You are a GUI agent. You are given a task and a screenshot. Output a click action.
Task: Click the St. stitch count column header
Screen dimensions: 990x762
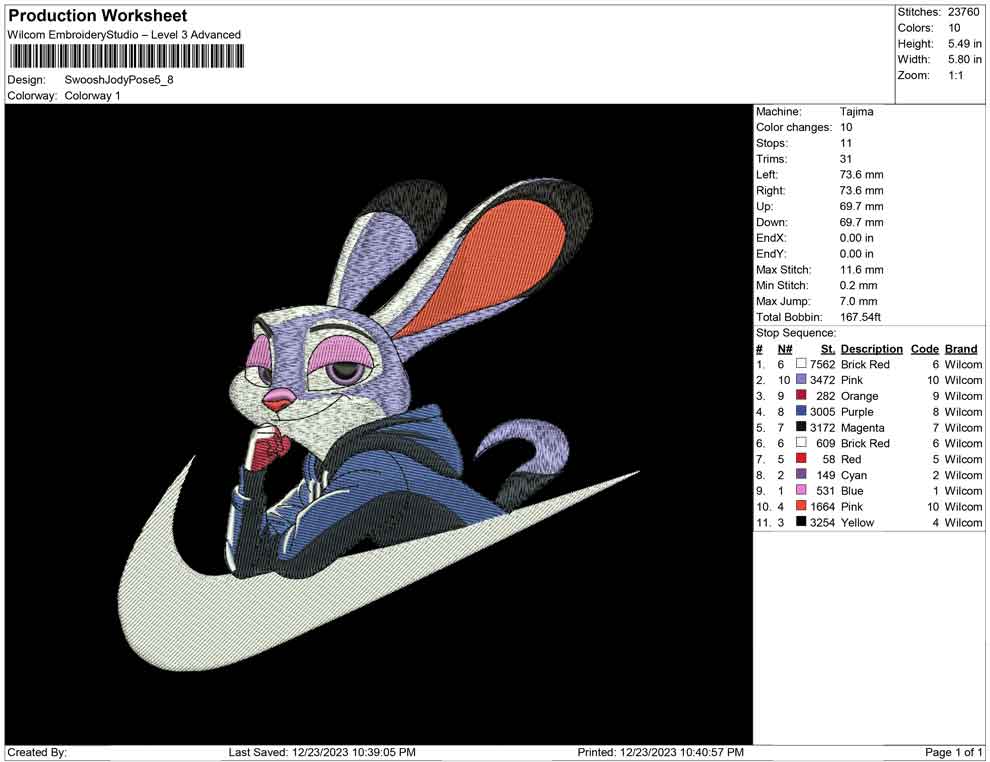pyautogui.click(x=827, y=349)
